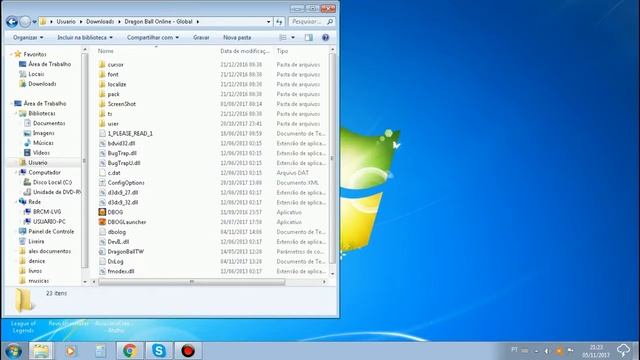Open Help with the question mark icon
This screenshot has width=640, height=360.
325,38
